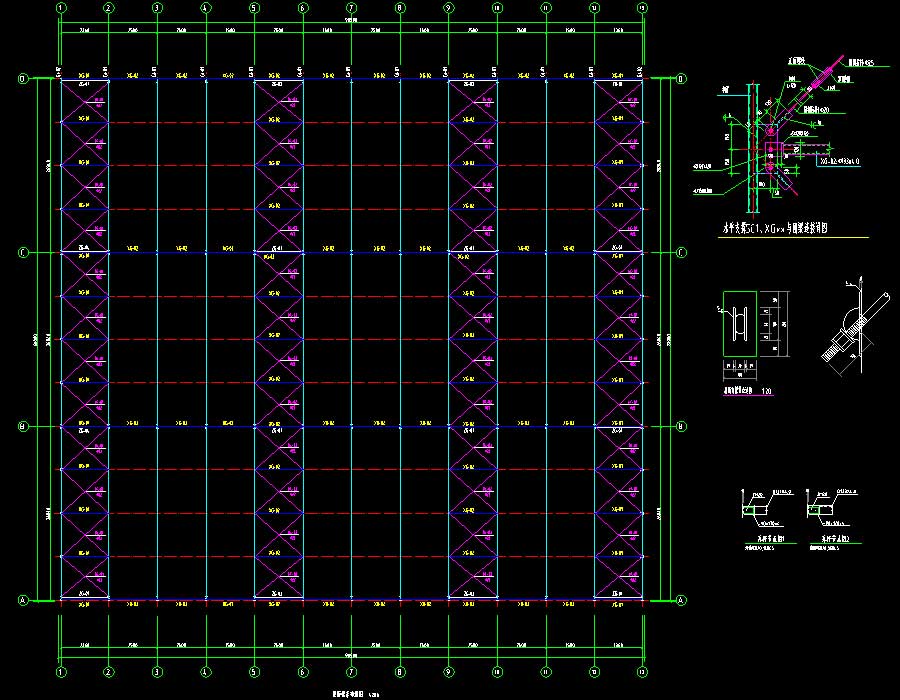Click grid axis bubble 1 at top

[61, 8]
